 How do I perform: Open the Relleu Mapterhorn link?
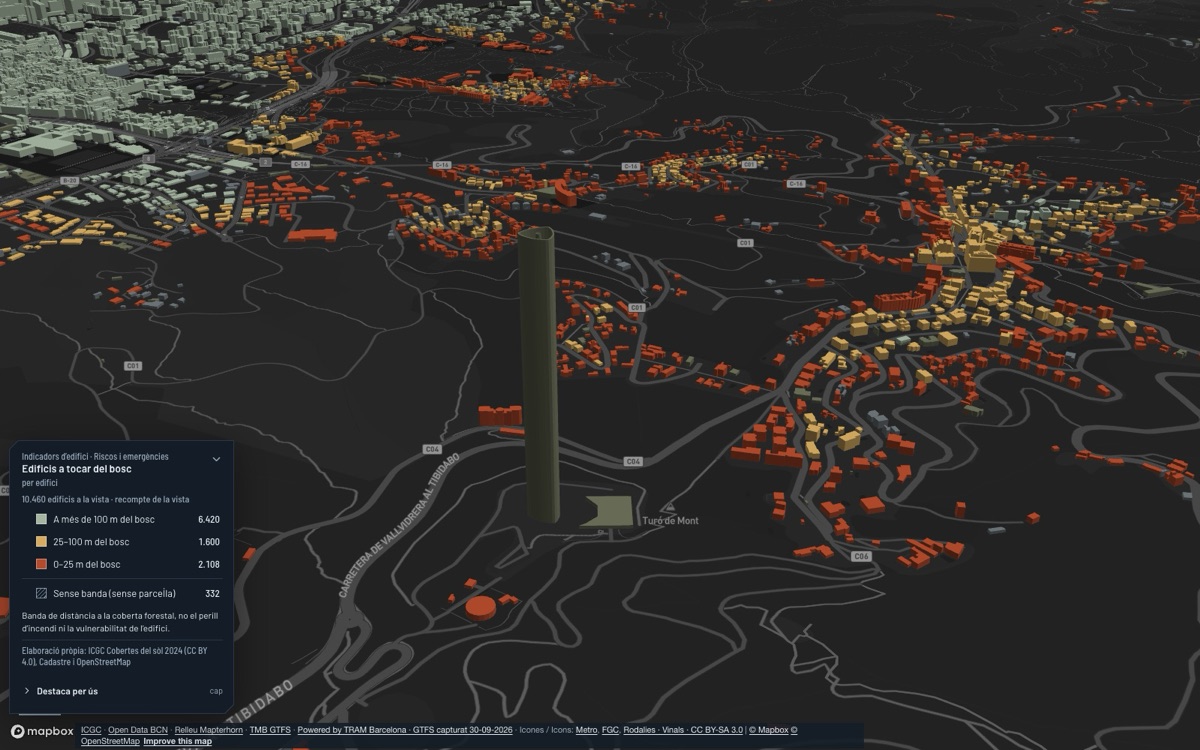click(209, 730)
